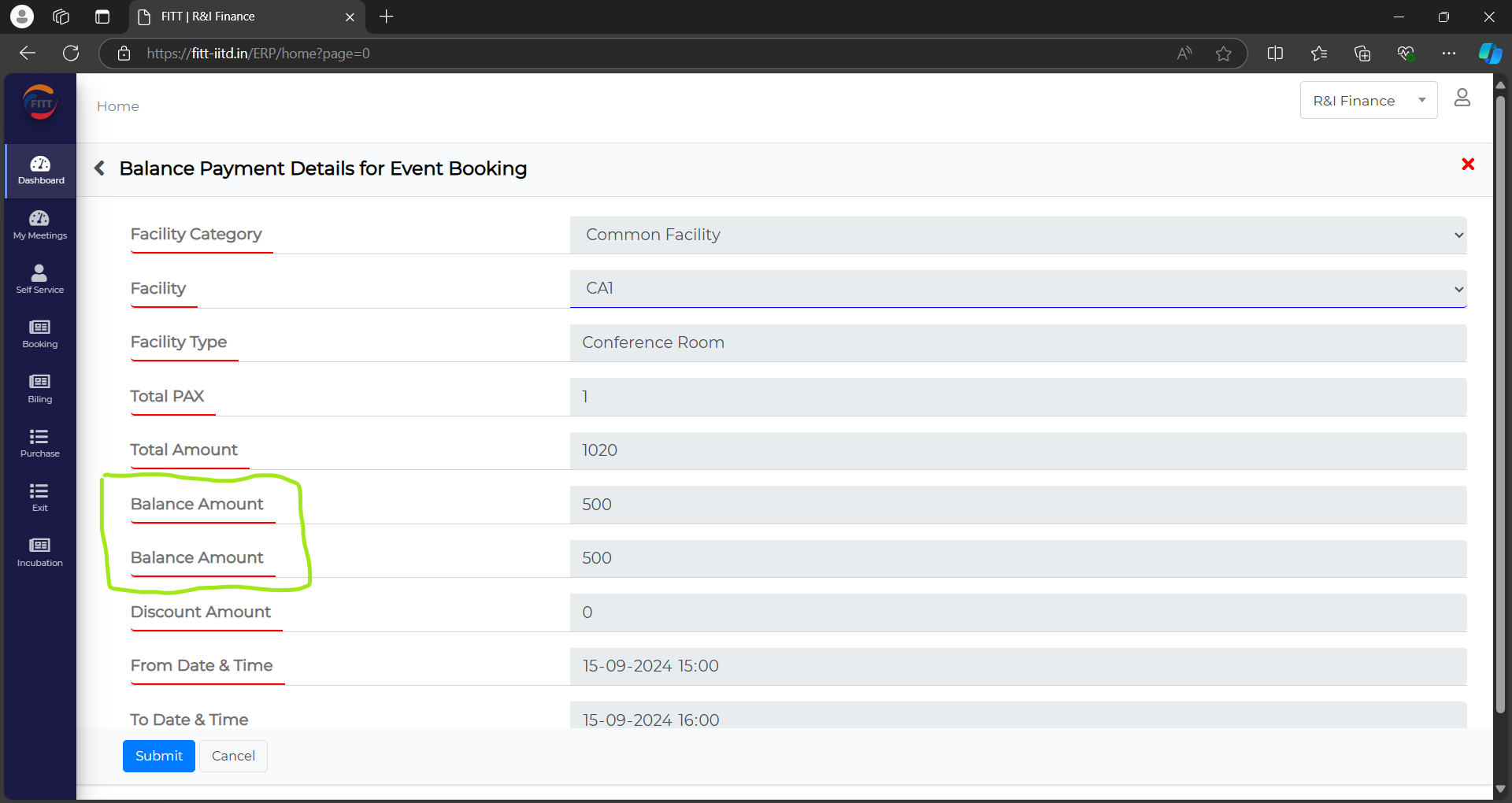Screen dimensions: 1512x803
Task: Open the Biling module icon
Action: (x=40, y=388)
